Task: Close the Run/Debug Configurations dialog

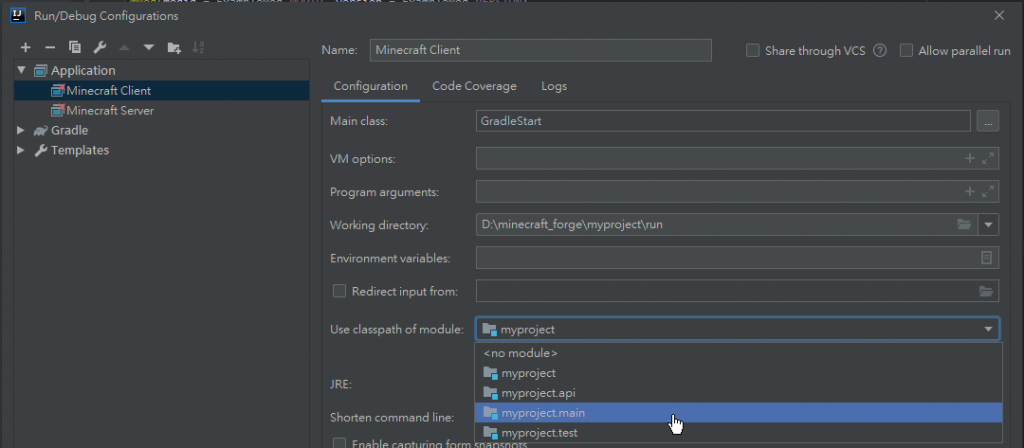Action: point(999,16)
